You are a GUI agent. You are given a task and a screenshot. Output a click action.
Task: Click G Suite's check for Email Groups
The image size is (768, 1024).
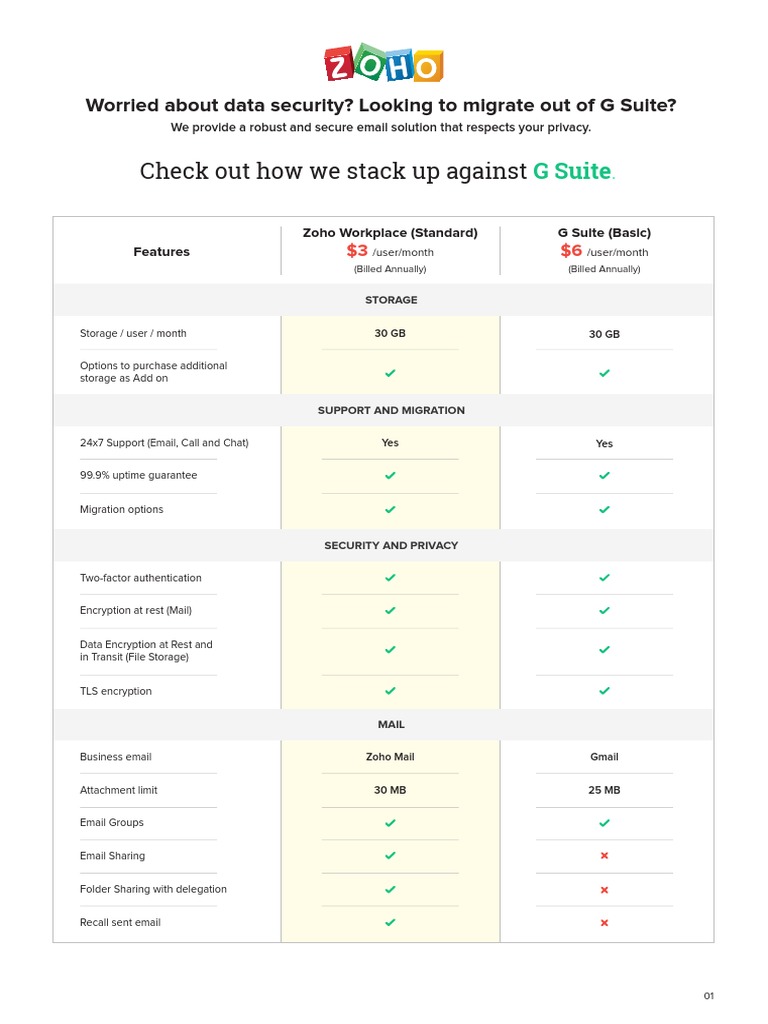pos(604,823)
